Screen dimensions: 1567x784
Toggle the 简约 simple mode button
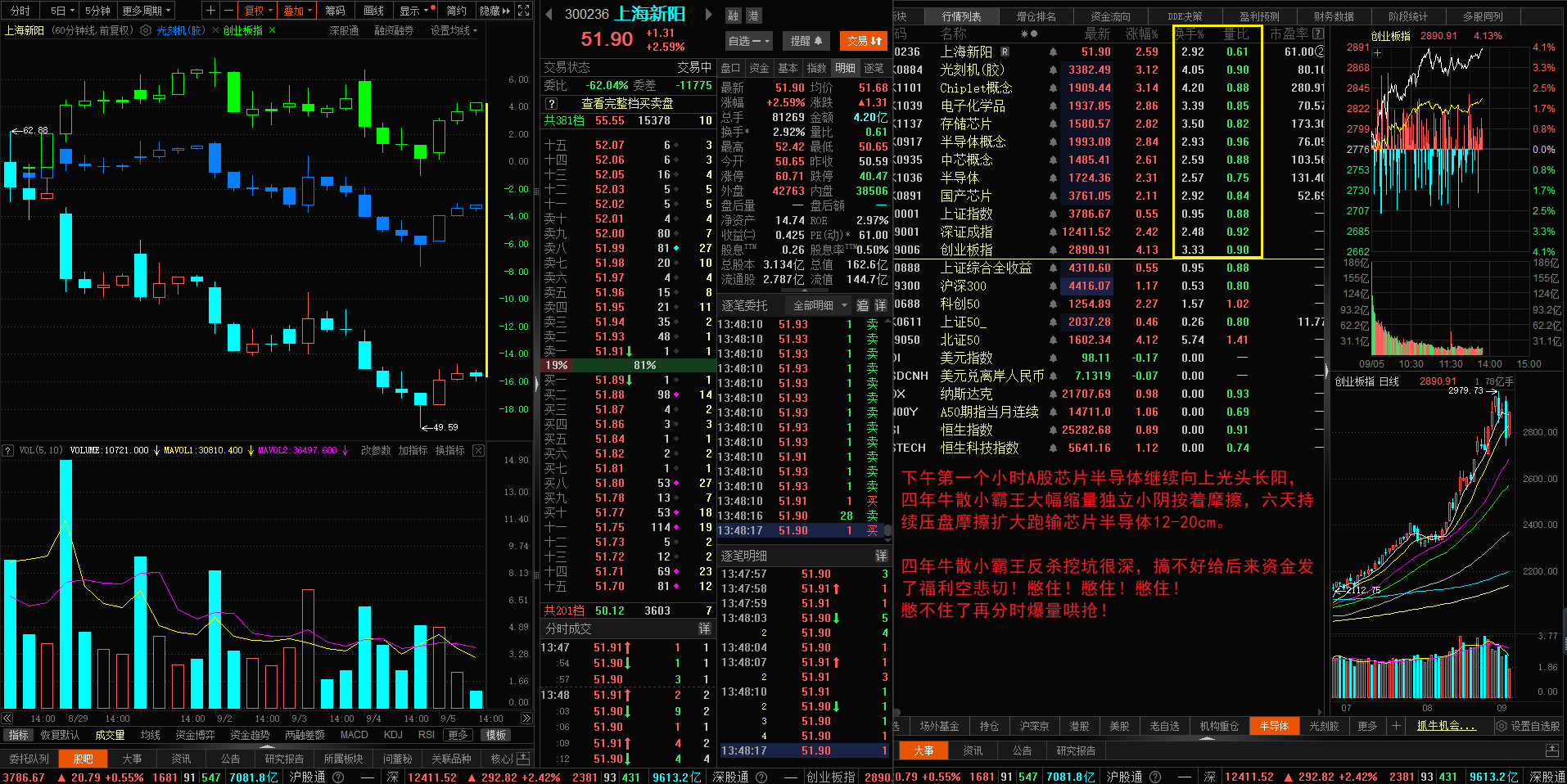(456, 11)
